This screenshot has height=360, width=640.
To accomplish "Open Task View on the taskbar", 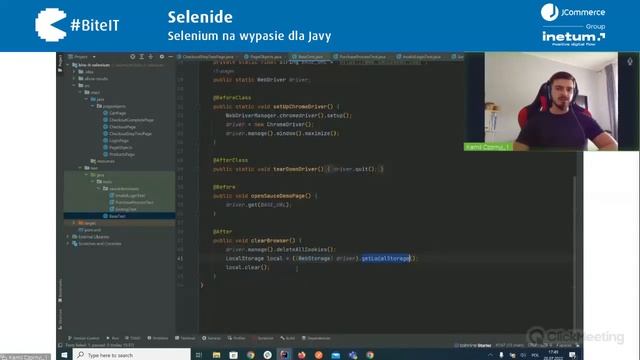I will pyautogui.click(x=199, y=355).
